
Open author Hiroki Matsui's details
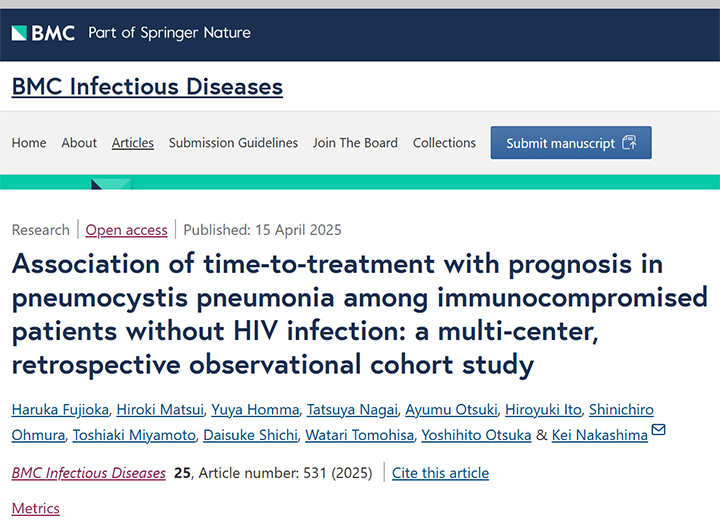[160, 409]
